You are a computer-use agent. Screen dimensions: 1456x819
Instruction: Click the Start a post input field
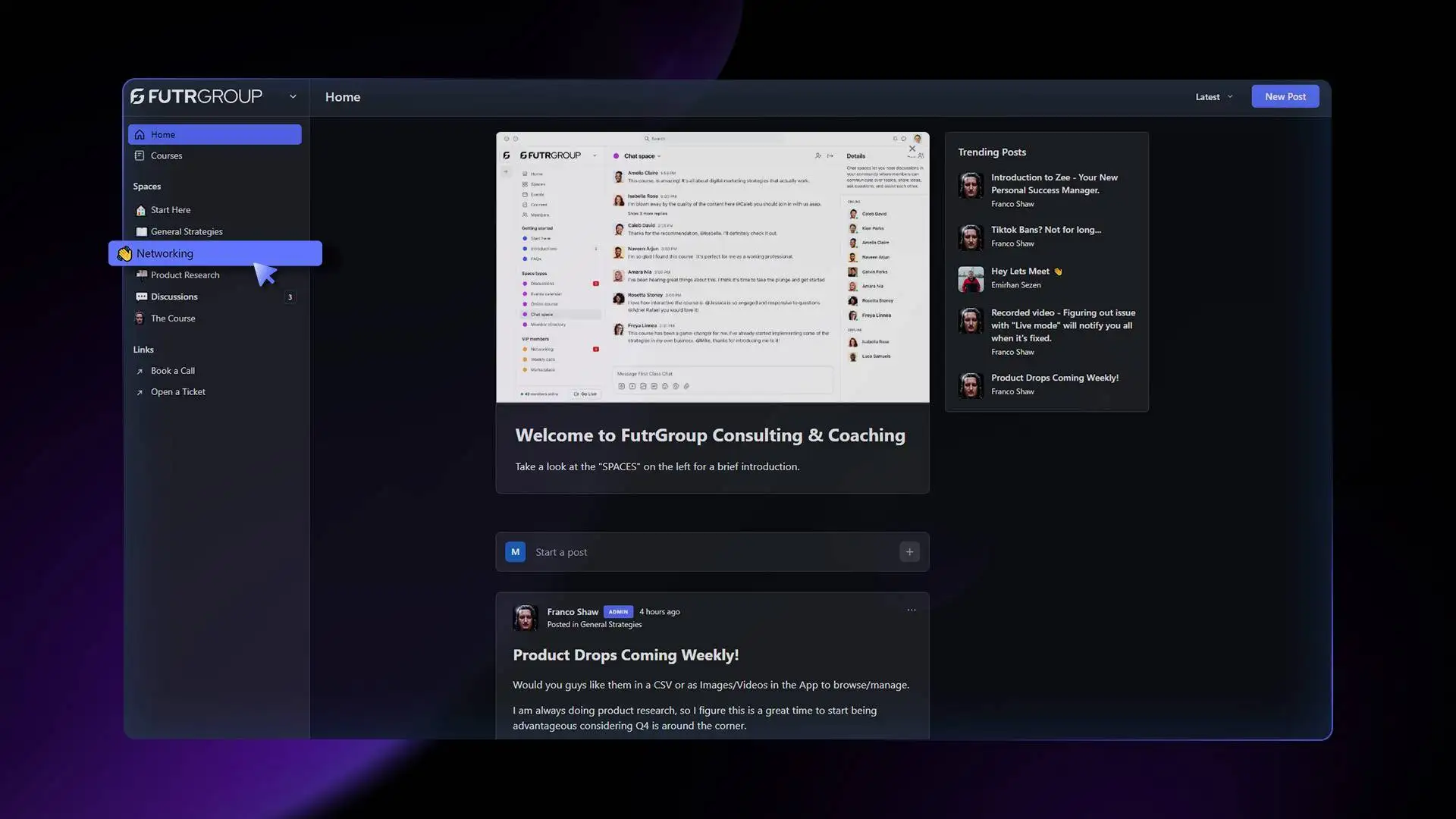(705, 552)
